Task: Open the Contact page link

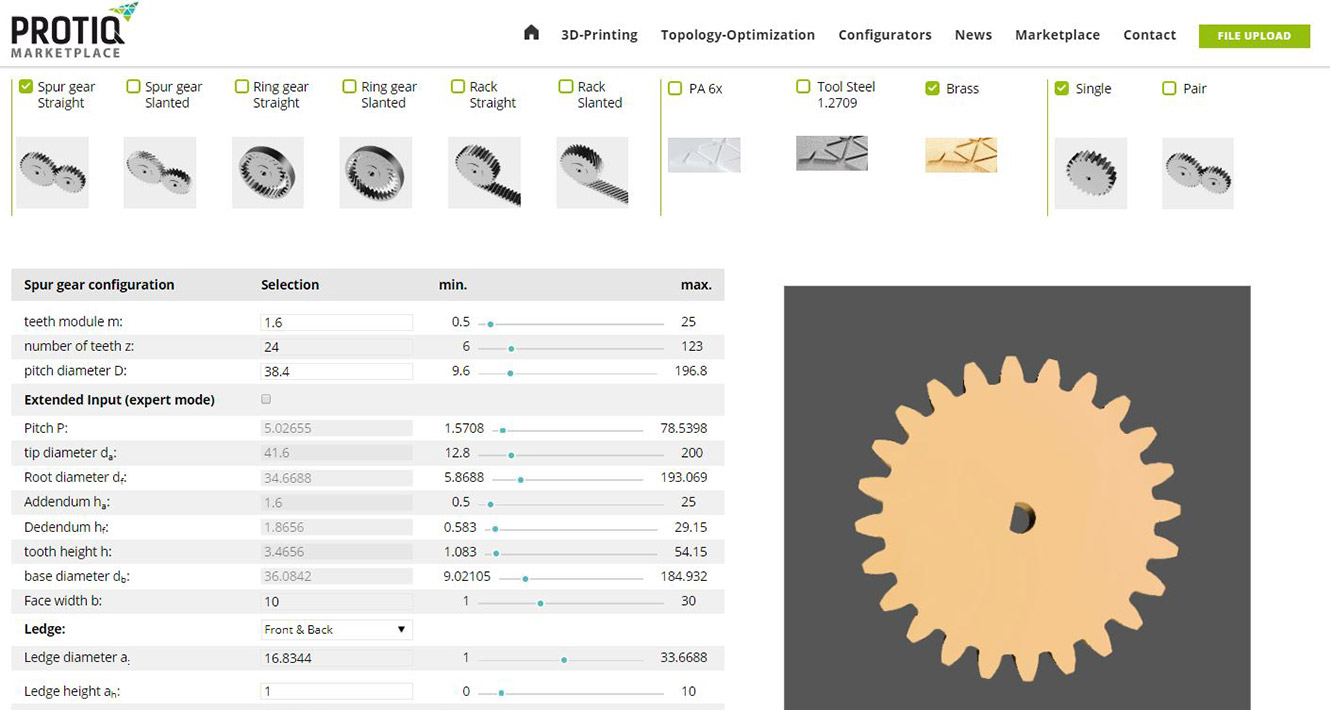Action: pyautogui.click(x=1149, y=35)
